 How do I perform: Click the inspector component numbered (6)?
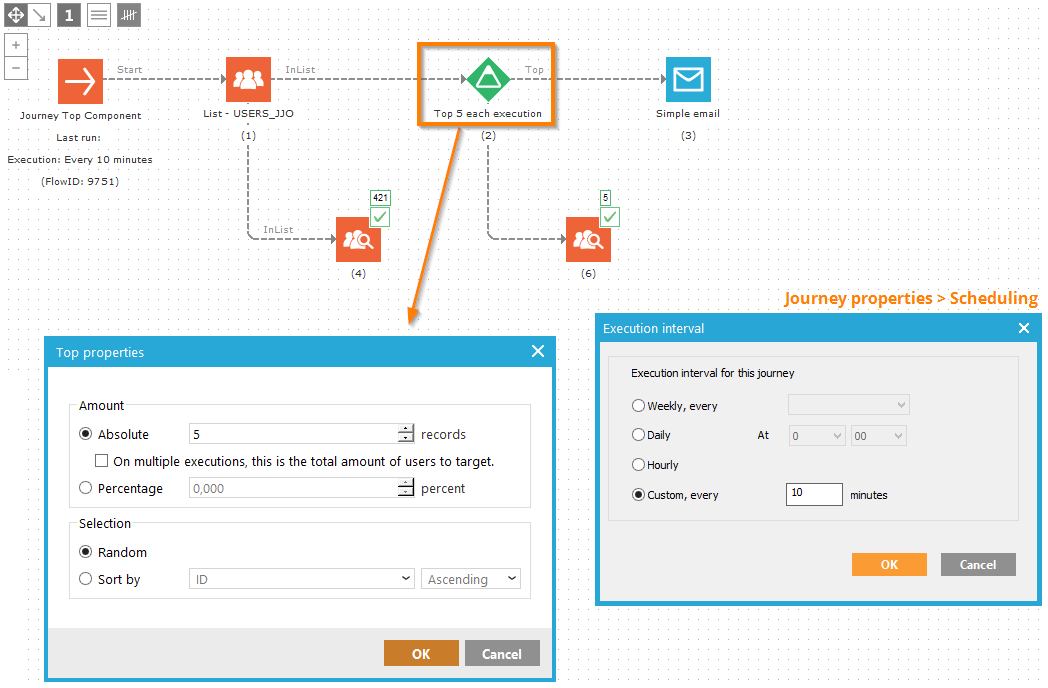click(x=588, y=240)
